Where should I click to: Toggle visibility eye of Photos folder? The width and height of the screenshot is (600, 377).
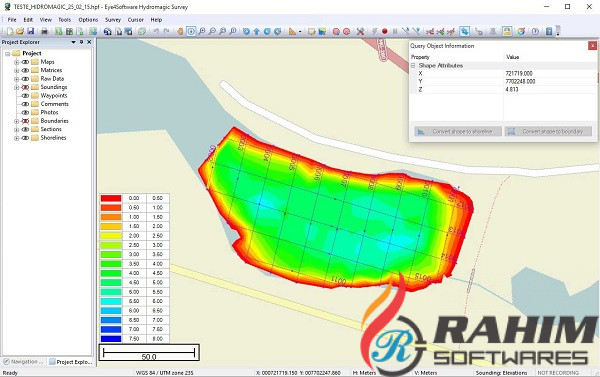pos(25,113)
